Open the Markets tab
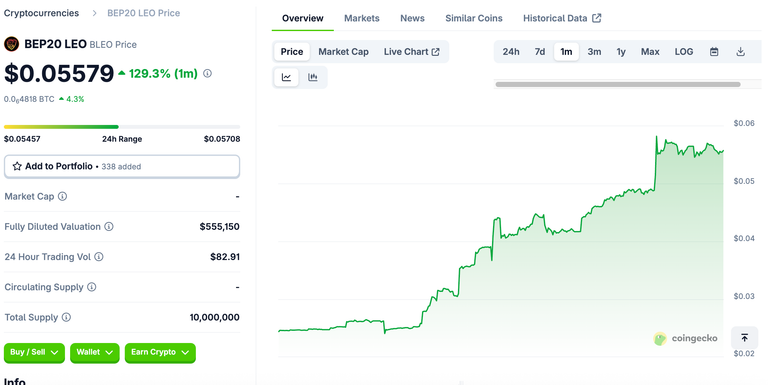 click(361, 18)
